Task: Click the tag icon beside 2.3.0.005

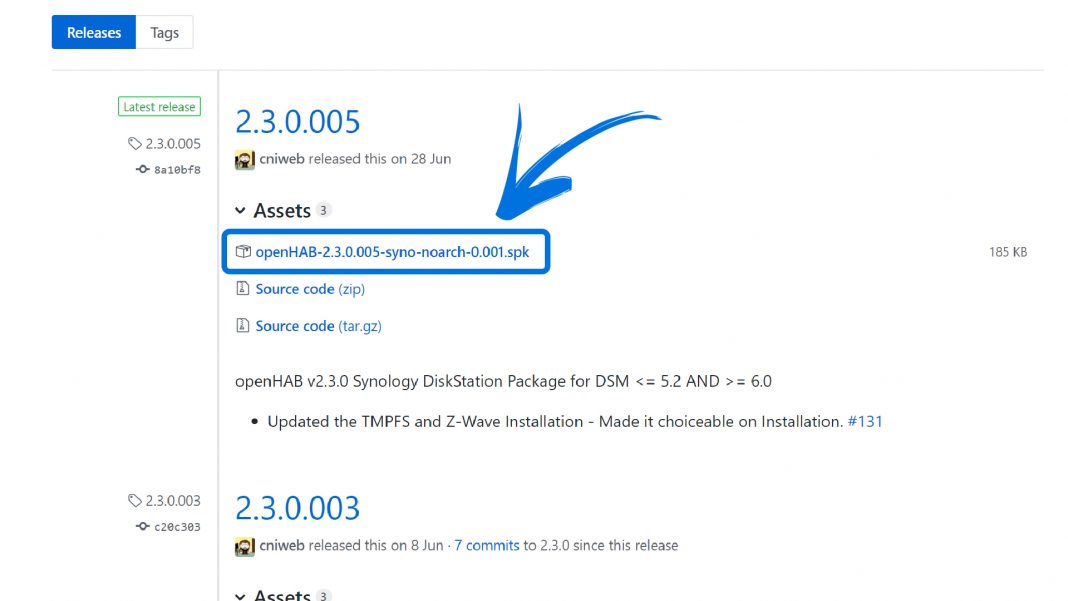Action: click(x=135, y=143)
